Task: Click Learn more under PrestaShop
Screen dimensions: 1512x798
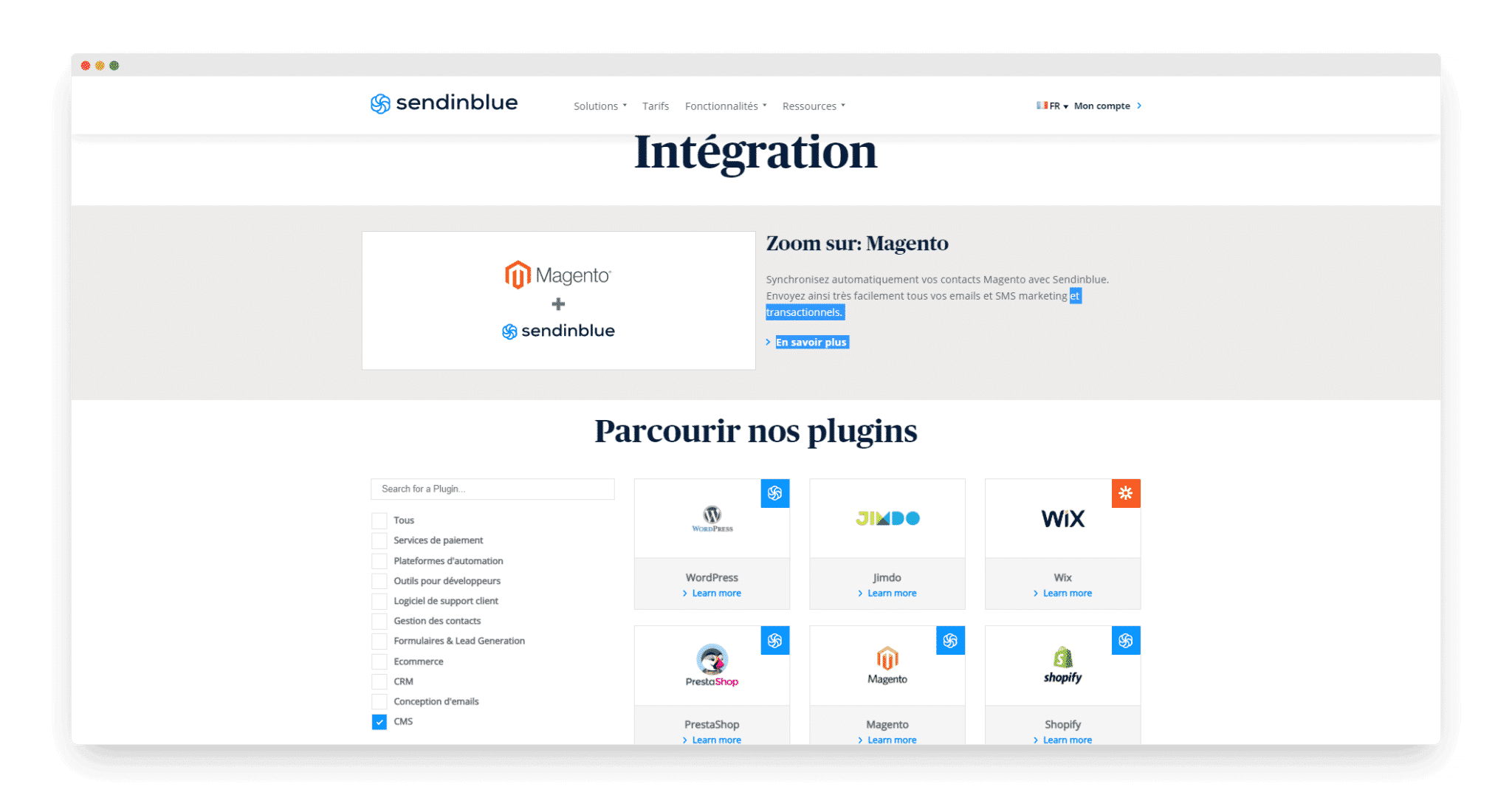Action: (x=717, y=740)
